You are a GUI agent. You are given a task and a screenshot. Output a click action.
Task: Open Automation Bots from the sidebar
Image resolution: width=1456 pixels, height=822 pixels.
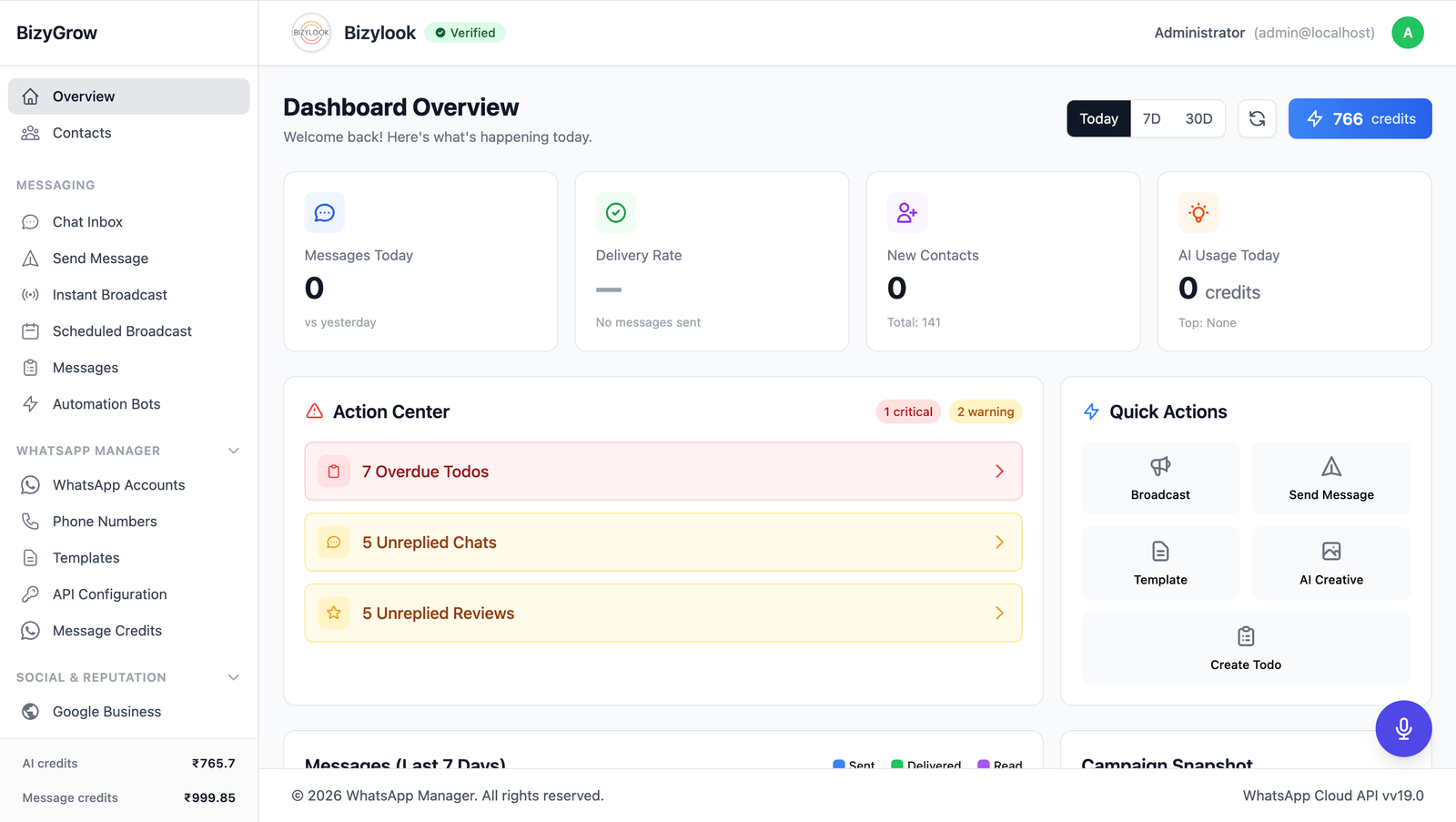(106, 403)
